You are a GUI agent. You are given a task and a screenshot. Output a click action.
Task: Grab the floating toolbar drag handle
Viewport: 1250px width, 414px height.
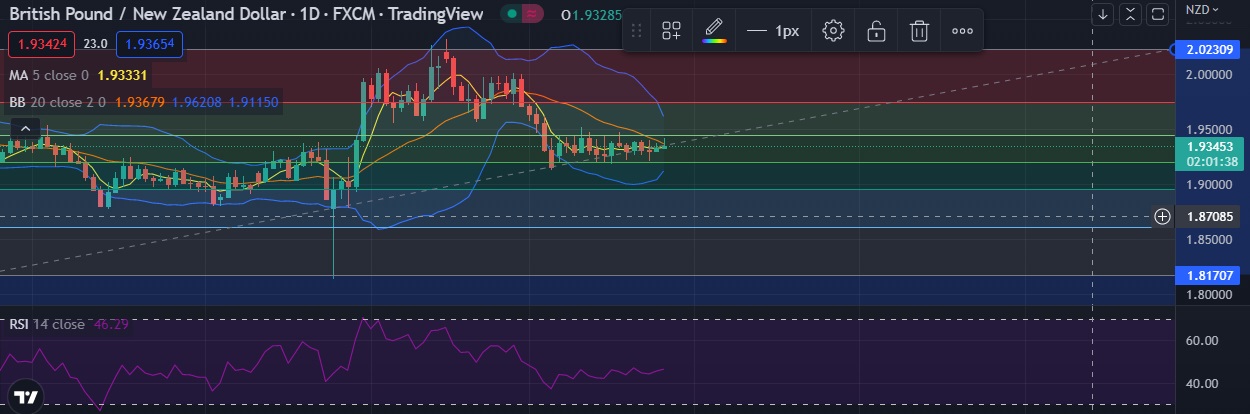point(636,31)
